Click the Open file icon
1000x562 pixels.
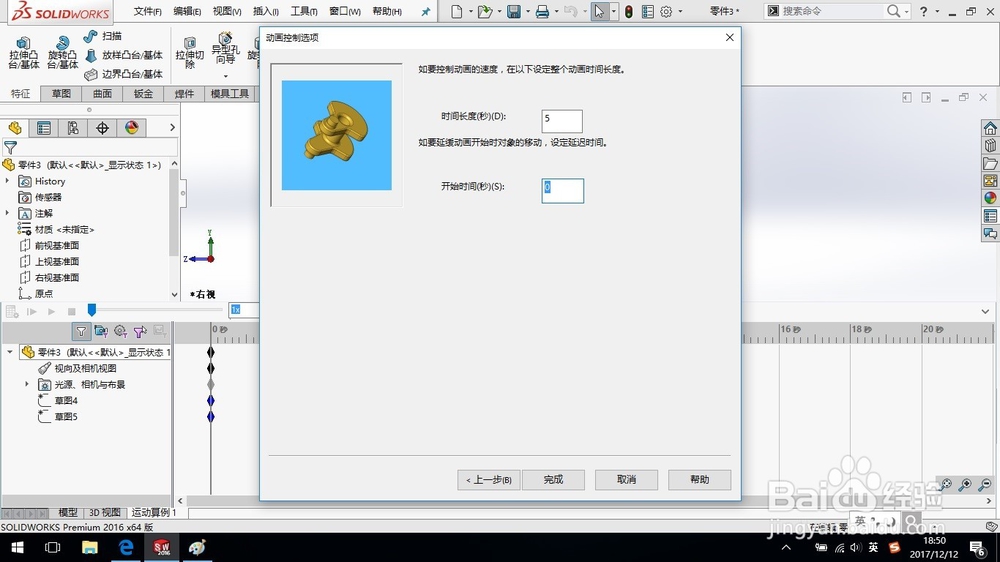coord(485,11)
